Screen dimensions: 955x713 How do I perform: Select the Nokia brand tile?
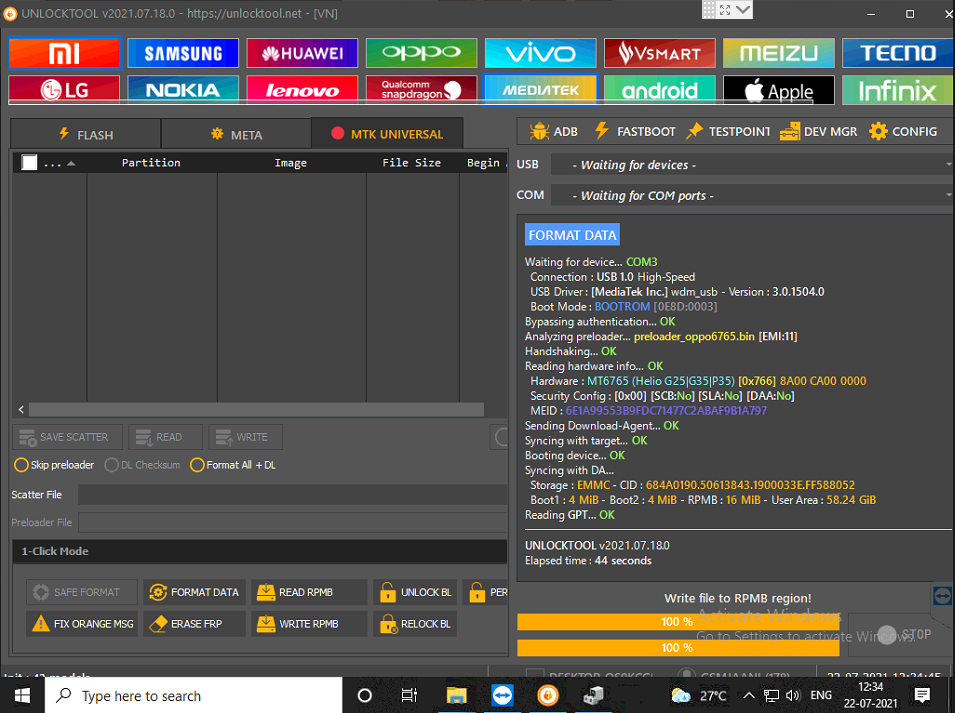pyautogui.click(x=183, y=90)
